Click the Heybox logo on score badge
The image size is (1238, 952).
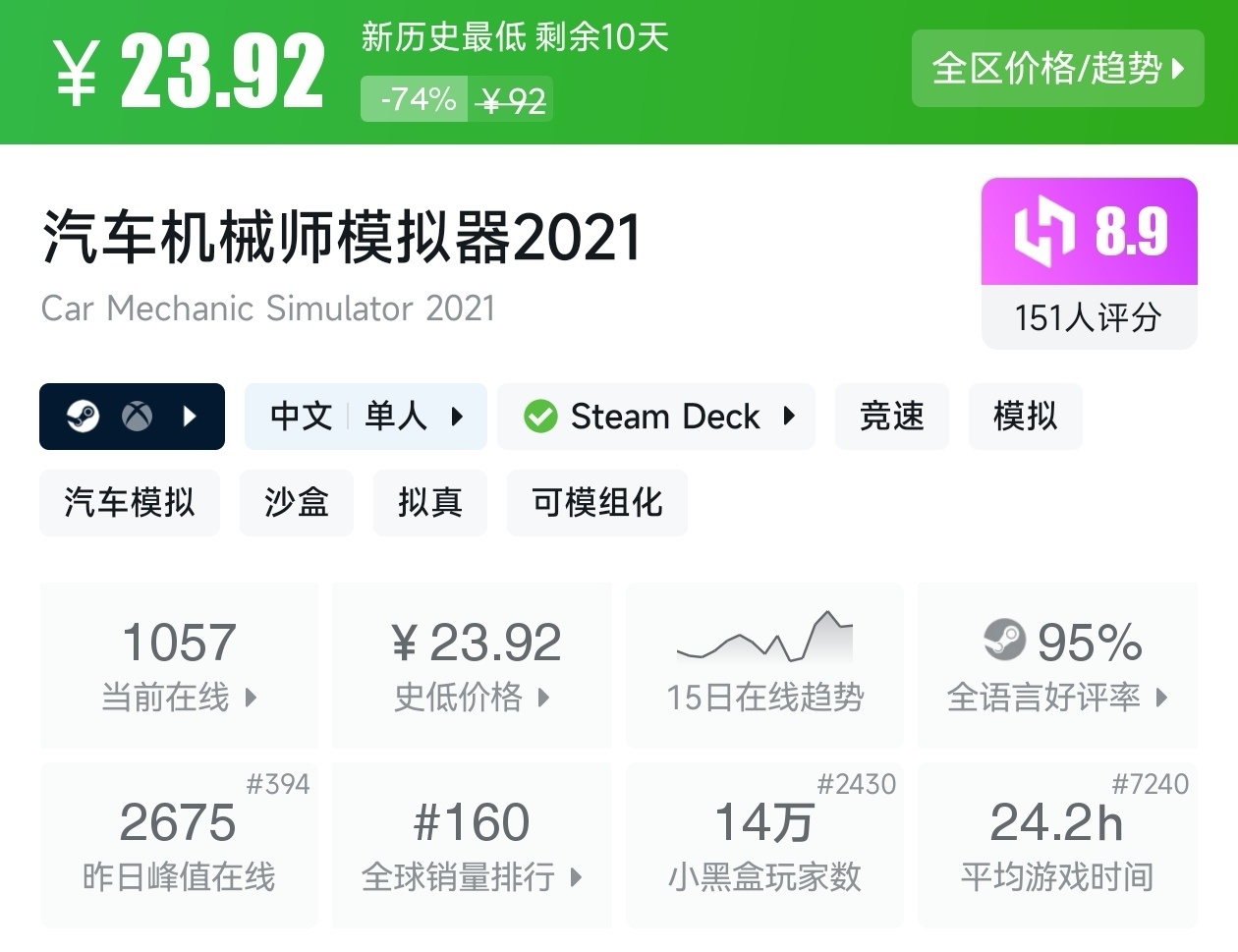pos(1044,232)
